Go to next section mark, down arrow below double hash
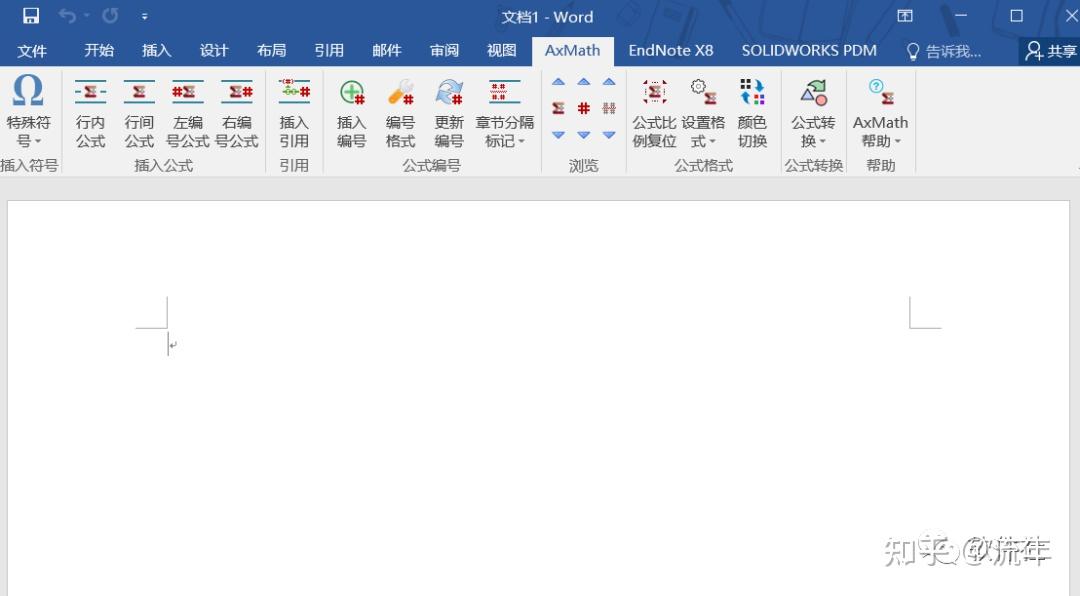Screen dimensions: 1080x596 (x=609, y=135)
